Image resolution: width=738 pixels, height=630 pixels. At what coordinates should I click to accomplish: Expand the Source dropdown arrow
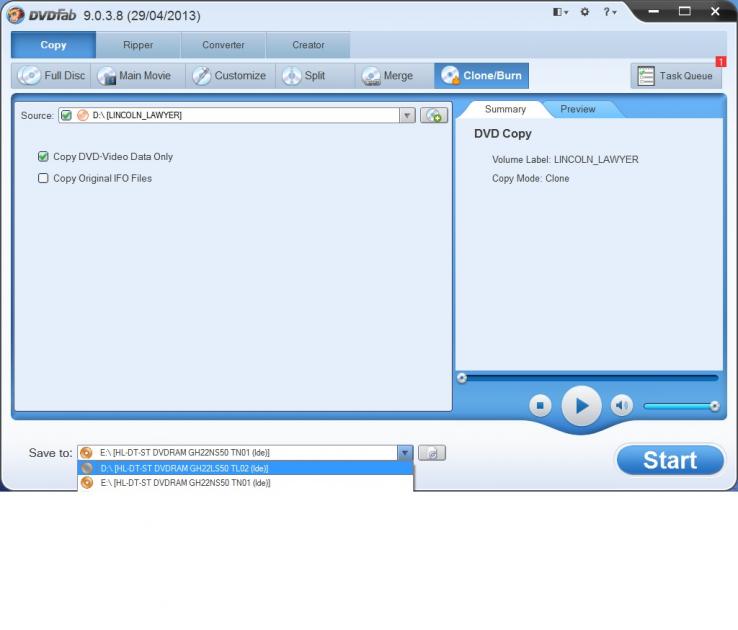point(407,115)
